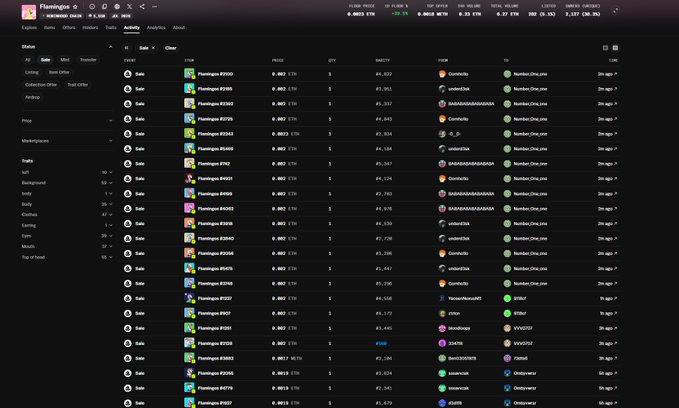Toggle the Transfer status filter
Image resolution: width=679 pixels, height=408 pixels.
tap(88, 60)
